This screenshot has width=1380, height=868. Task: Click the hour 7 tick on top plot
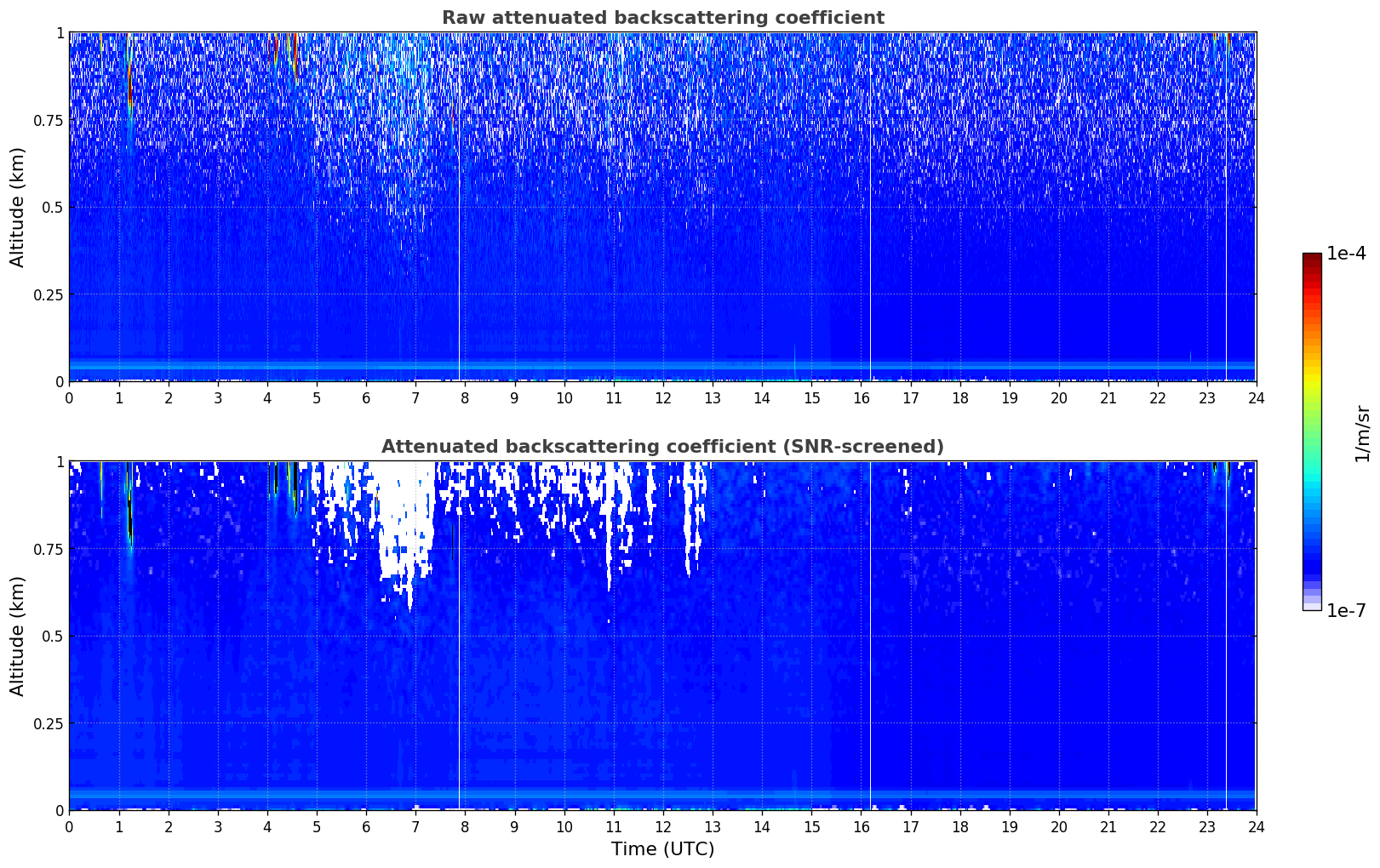[415, 397]
